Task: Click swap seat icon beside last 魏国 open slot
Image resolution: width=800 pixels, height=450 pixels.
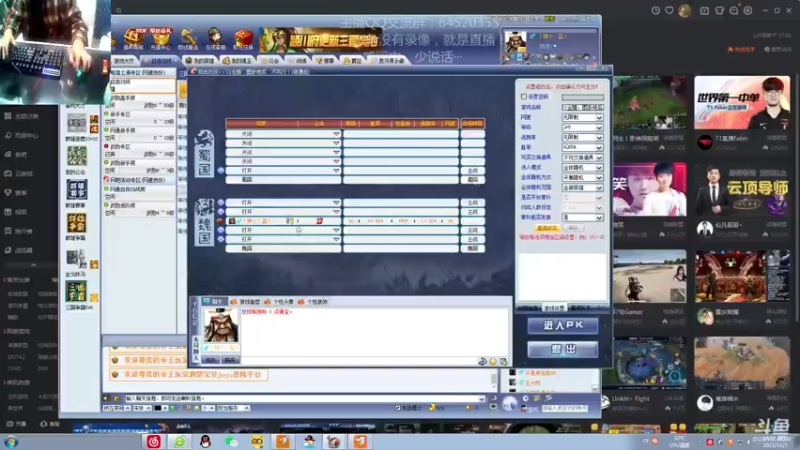Action: pyautogui.click(x=220, y=239)
